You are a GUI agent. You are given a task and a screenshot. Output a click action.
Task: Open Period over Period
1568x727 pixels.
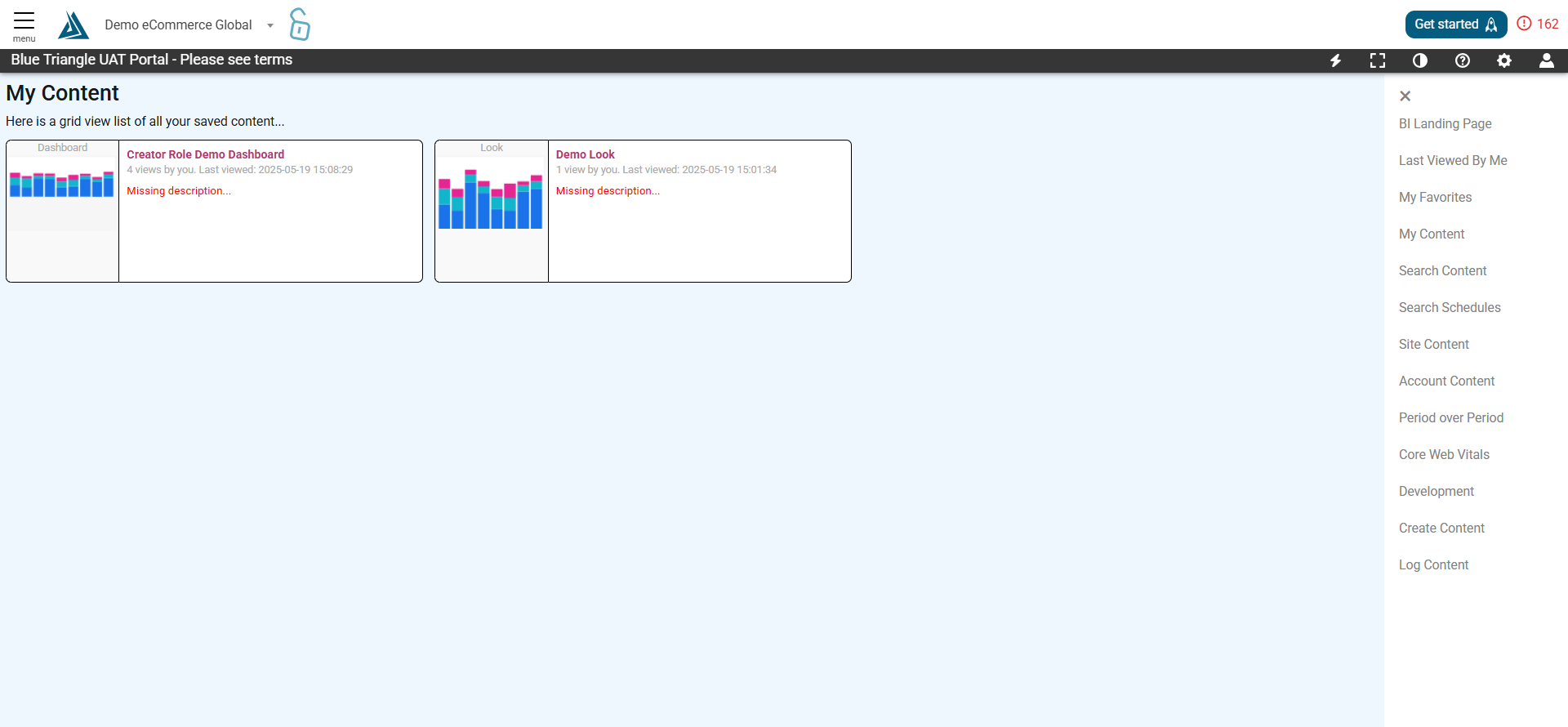click(x=1450, y=417)
